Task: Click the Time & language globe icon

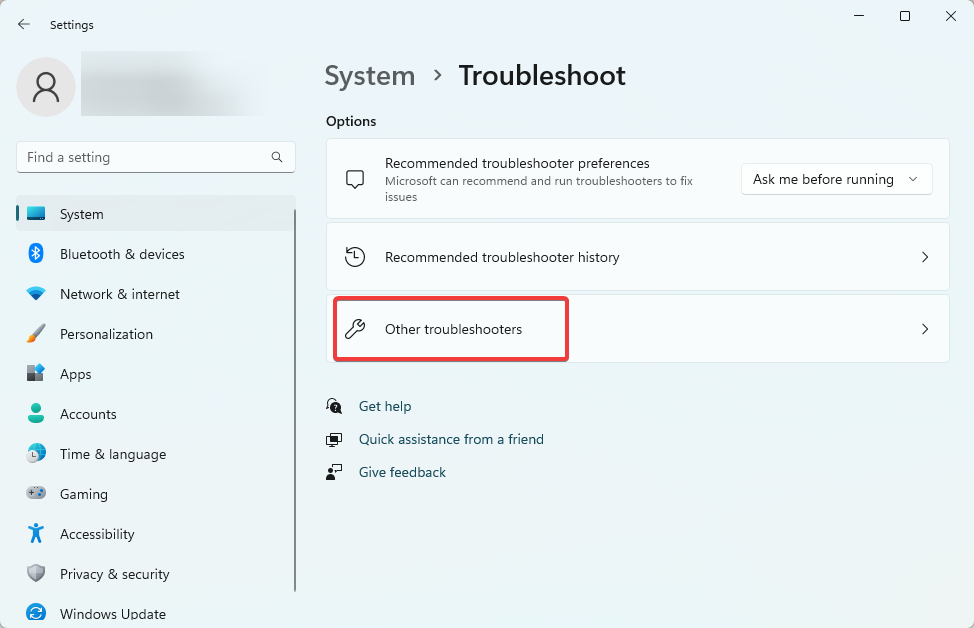Action: coord(36,453)
